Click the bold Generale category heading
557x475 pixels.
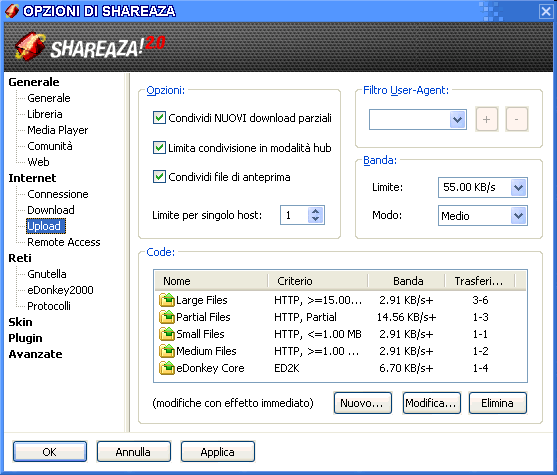[34, 82]
